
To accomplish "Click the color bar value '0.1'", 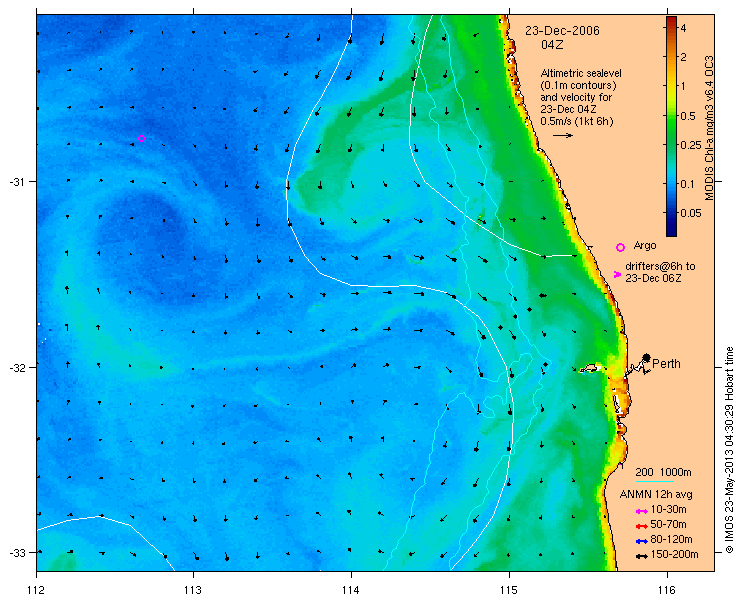I will coord(688,184).
